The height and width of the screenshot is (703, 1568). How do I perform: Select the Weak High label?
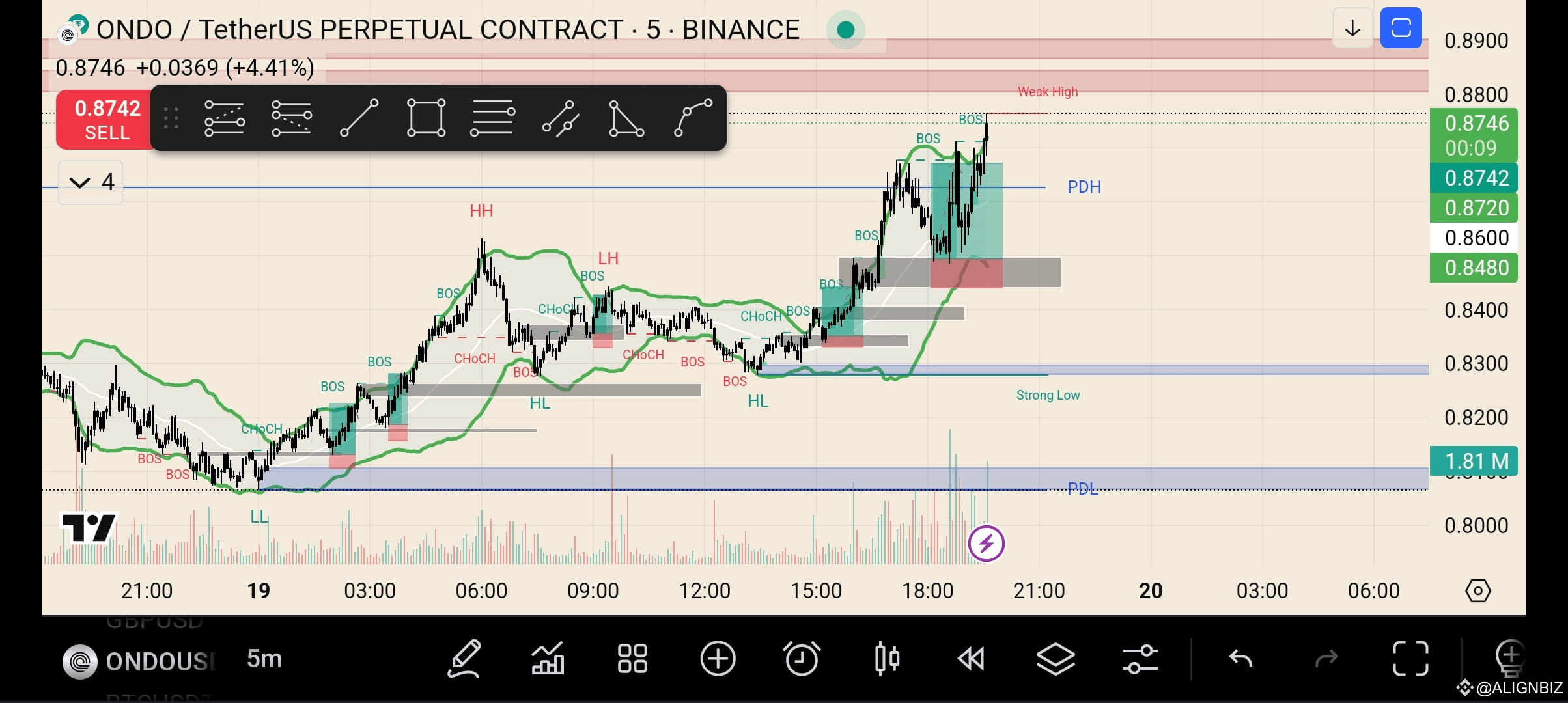click(x=1048, y=92)
